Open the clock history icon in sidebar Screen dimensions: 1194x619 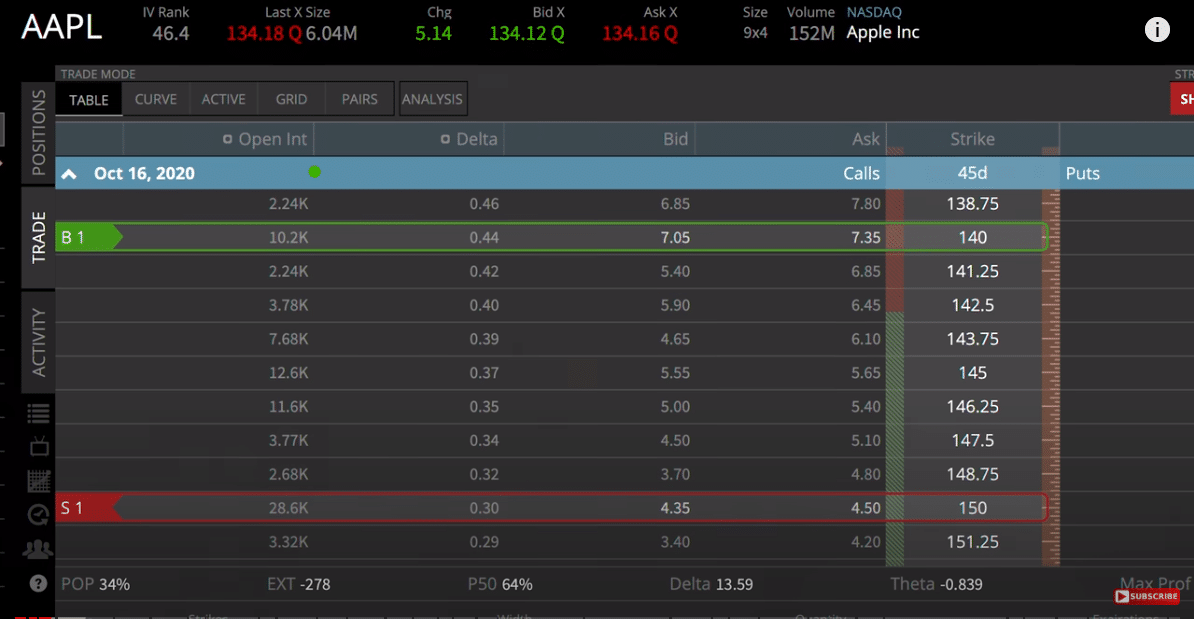coord(38,515)
